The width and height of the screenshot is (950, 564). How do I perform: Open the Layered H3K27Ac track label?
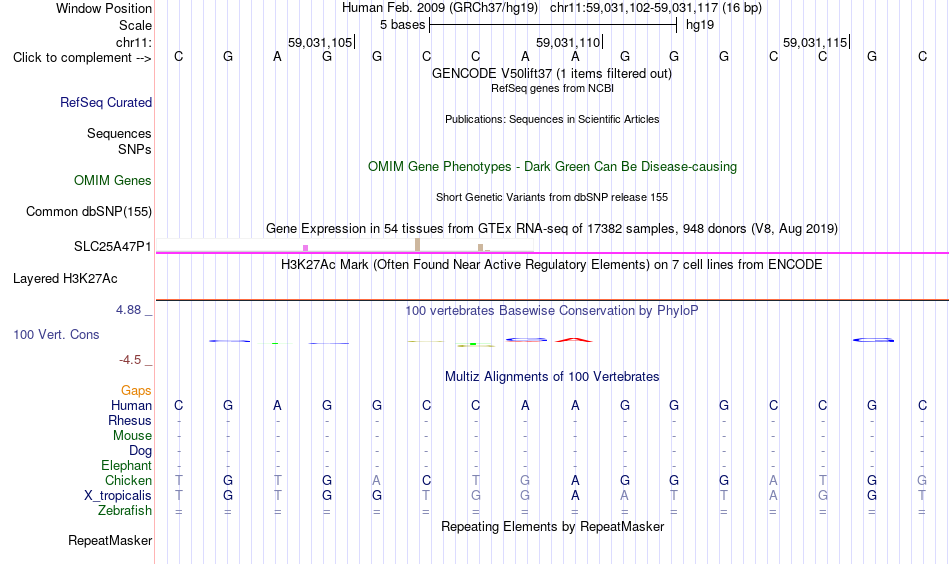pos(65,279)
